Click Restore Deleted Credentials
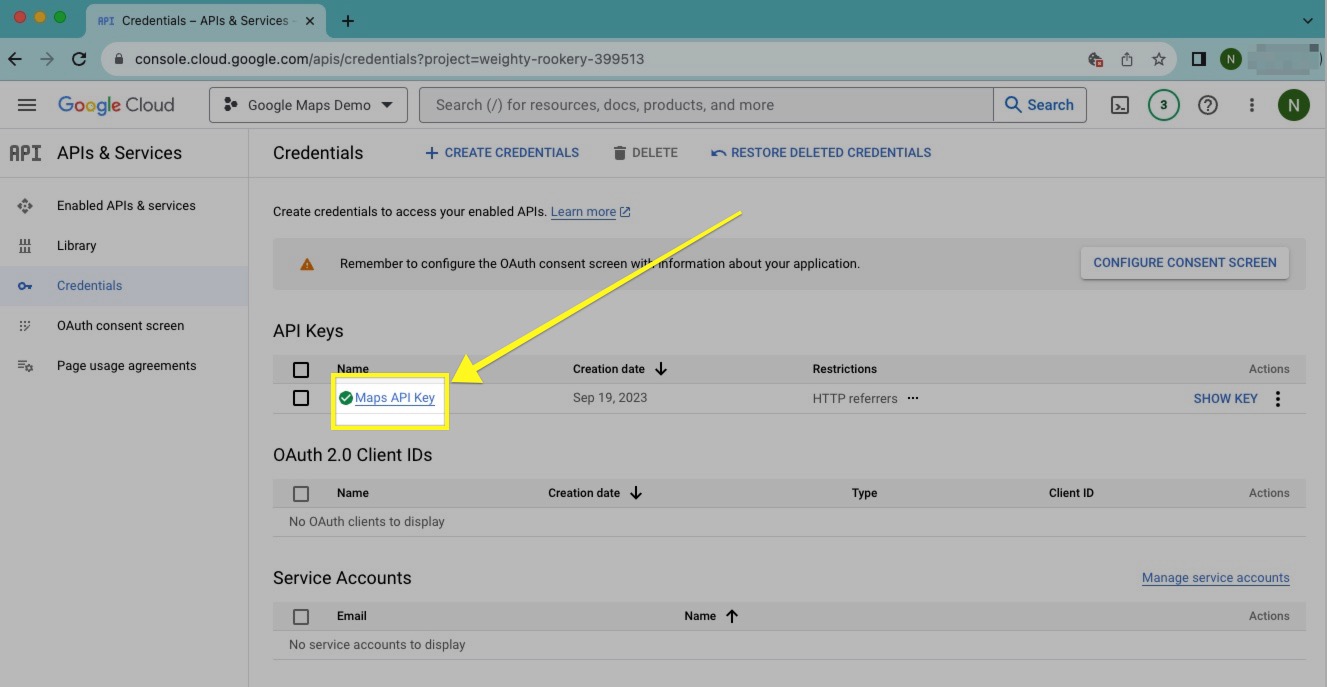The height and width of the screenshot is (687, 1327). coord(821,153)
